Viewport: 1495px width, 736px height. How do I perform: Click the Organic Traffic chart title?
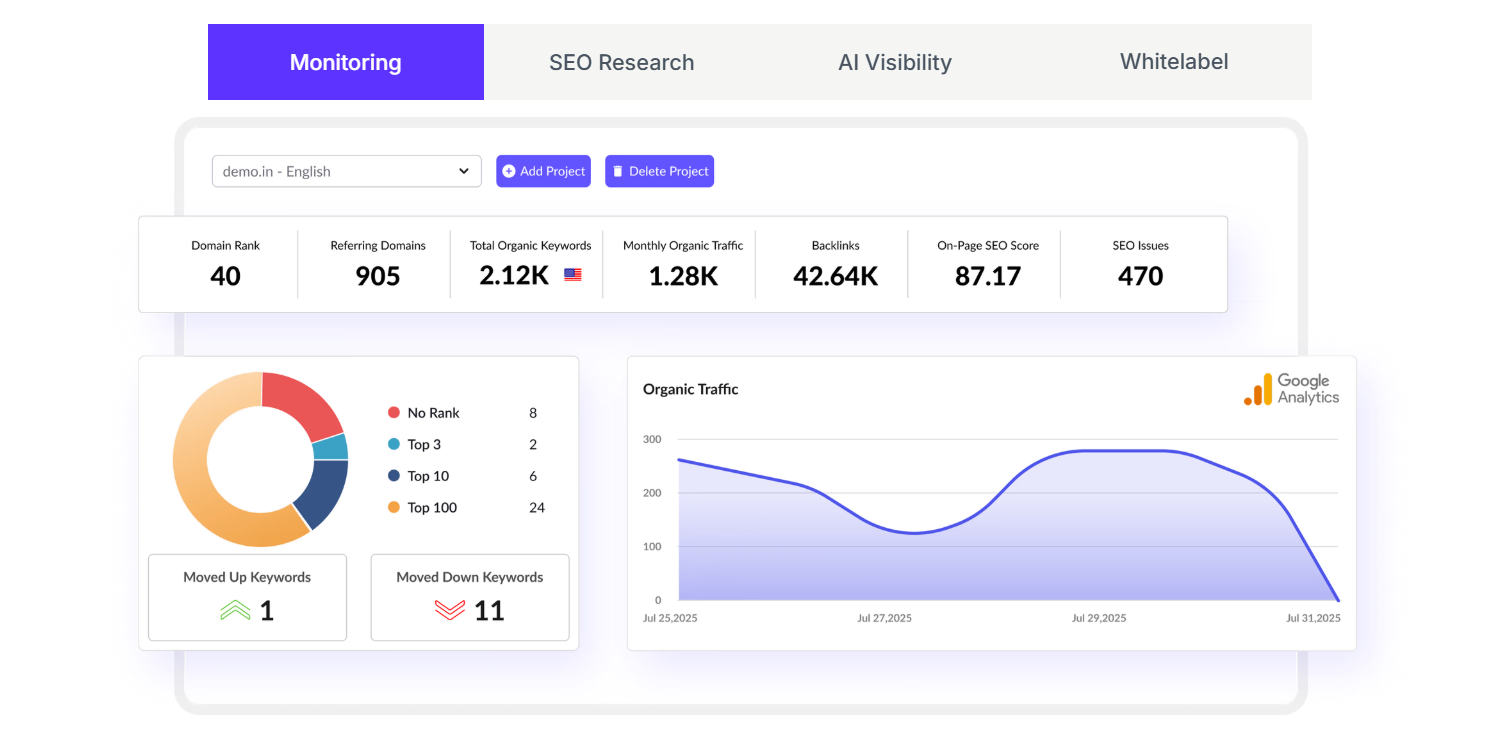point(691,389)
